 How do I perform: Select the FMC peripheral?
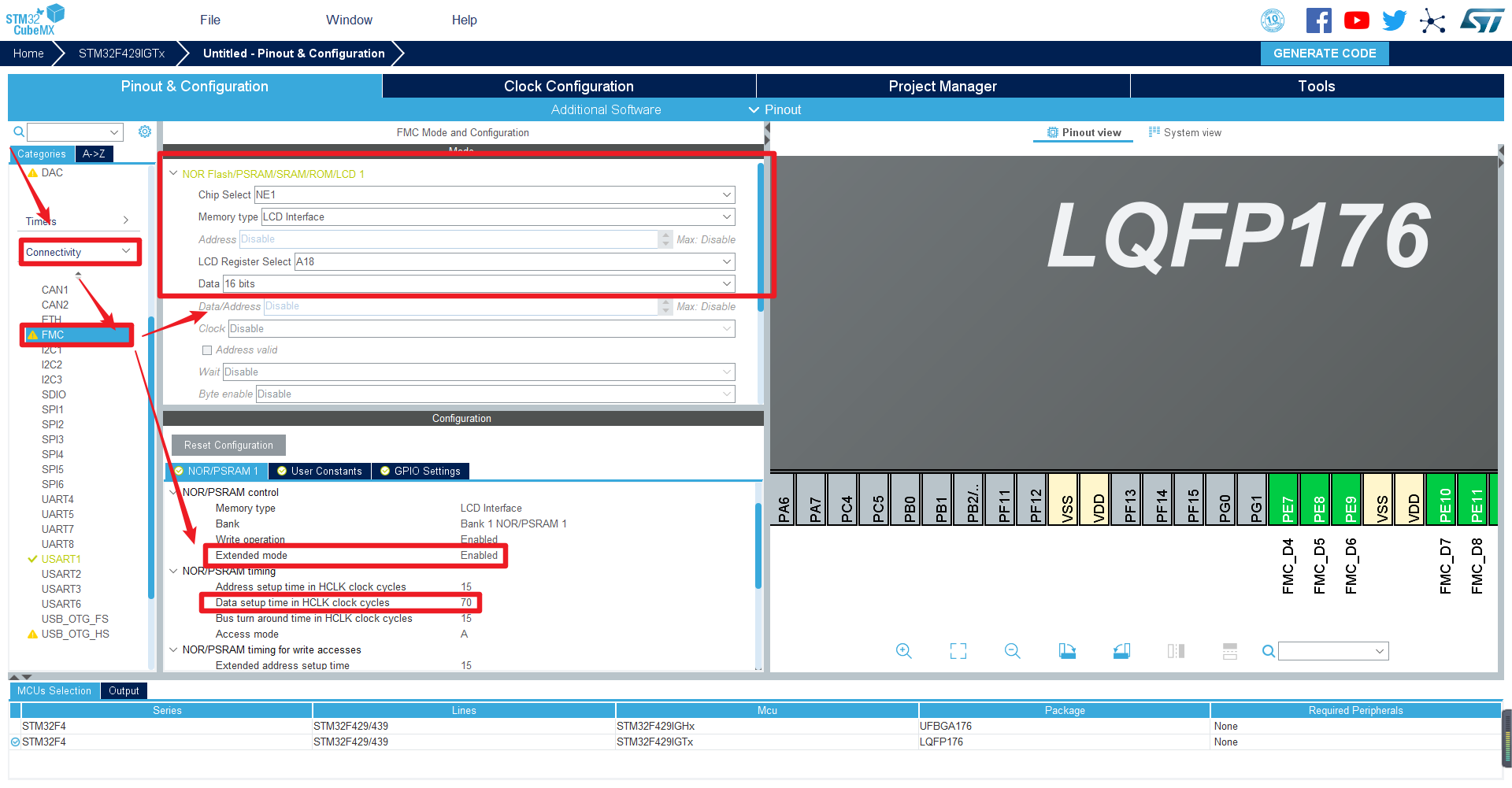tap(77, 335)
